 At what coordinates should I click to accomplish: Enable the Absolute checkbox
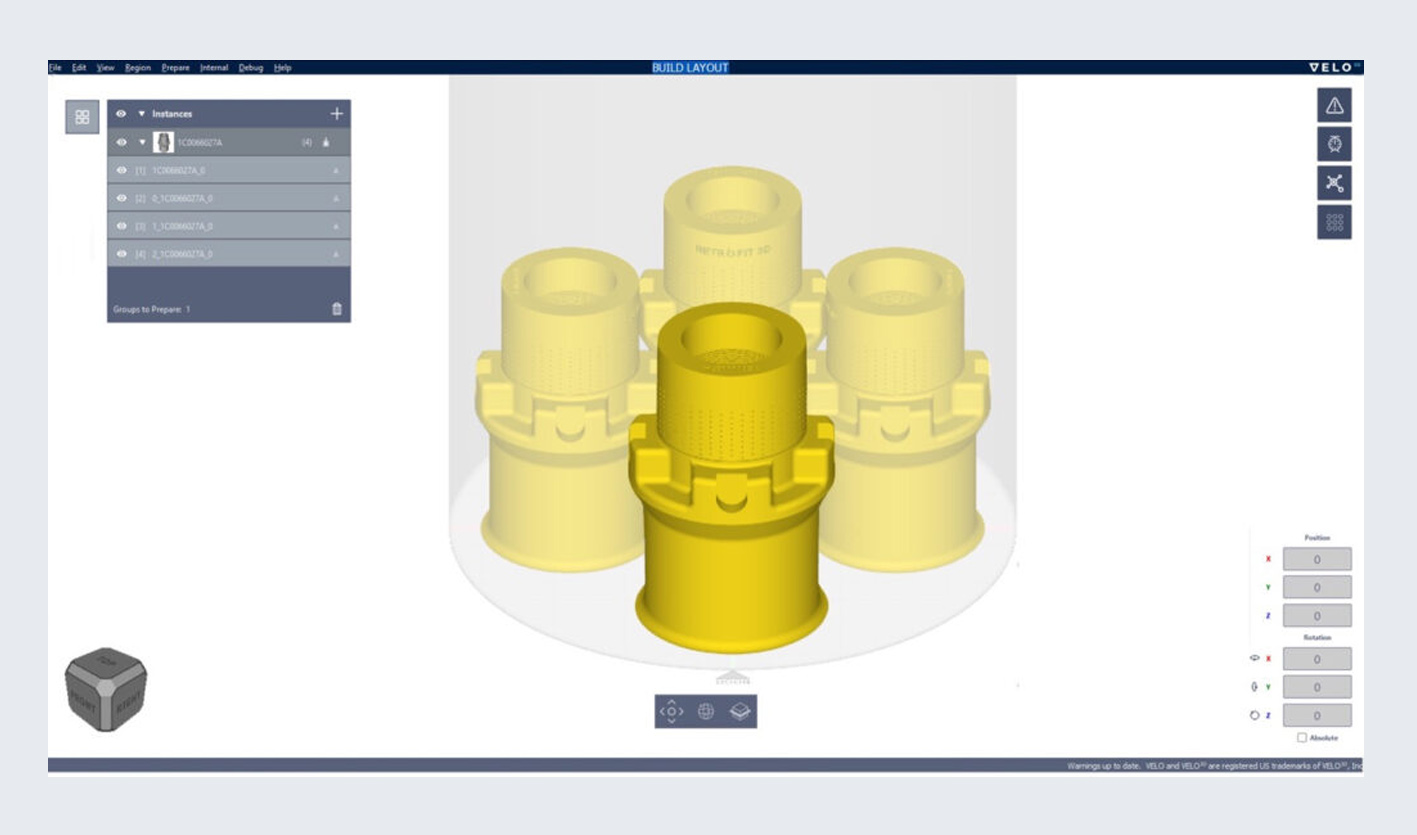[1301, 735]
